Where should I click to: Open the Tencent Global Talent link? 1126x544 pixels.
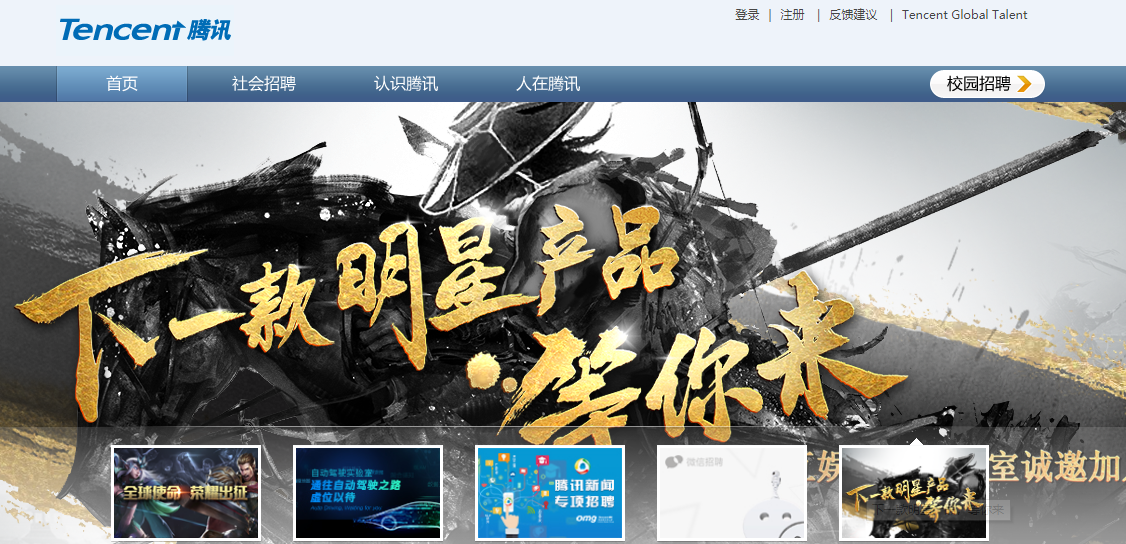(x=964, y=14)
